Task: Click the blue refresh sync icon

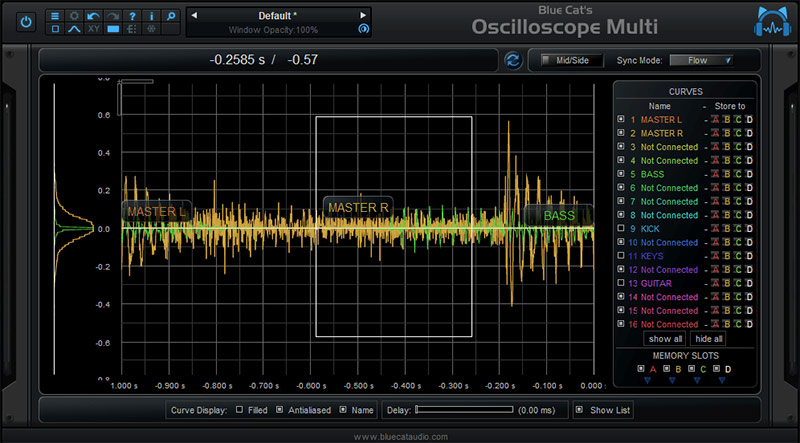Action: (513, 61)
